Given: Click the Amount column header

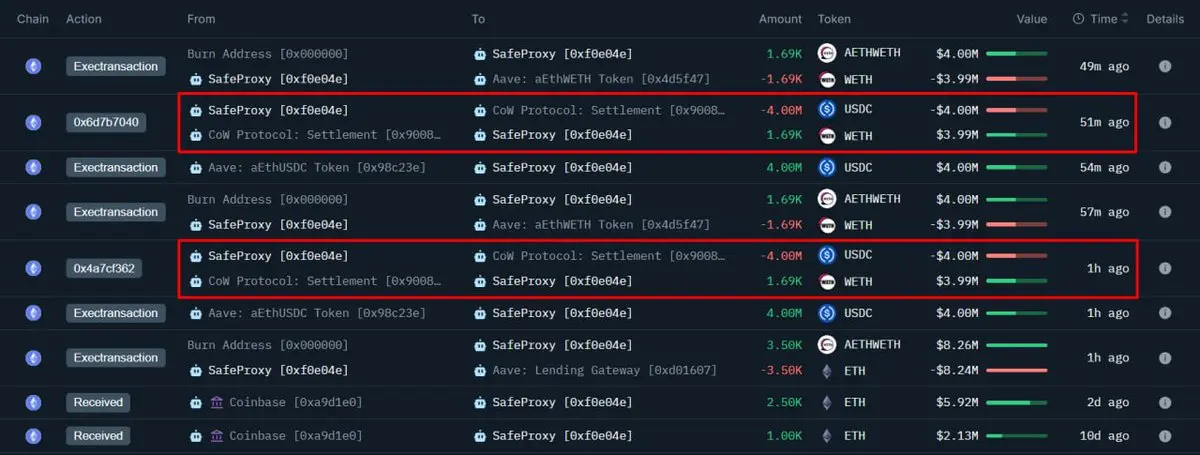Looking at the screenshot, I should (x=780, y=19).
